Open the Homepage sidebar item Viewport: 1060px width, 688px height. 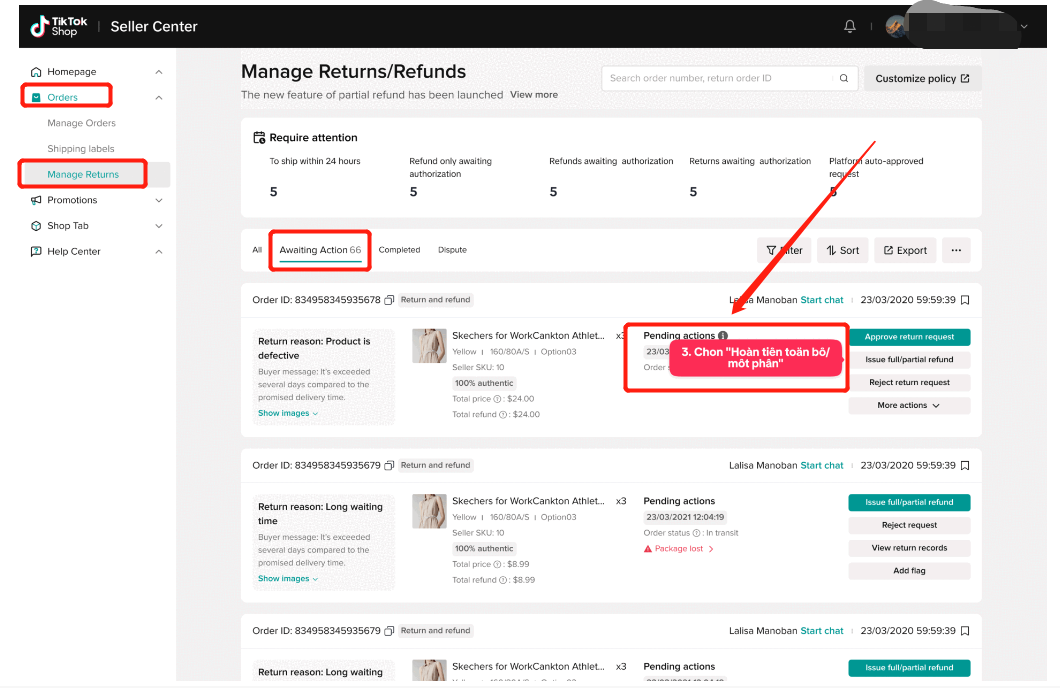pyautogui.click(x=71, y=72)
